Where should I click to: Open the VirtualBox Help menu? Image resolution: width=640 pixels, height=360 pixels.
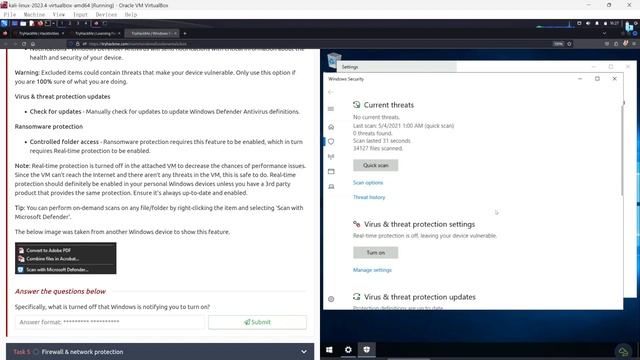click(x=131, y=14)
